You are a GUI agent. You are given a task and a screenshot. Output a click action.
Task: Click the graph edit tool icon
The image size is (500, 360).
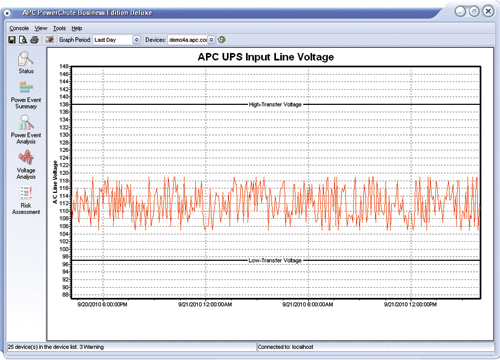coord(50,40)
